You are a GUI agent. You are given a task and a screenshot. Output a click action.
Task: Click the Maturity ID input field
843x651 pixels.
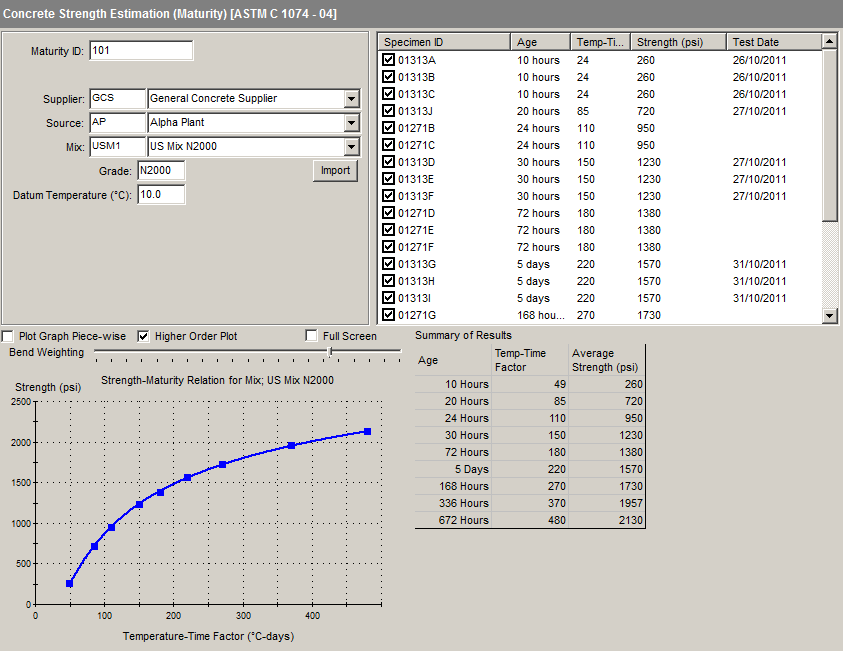141,51
